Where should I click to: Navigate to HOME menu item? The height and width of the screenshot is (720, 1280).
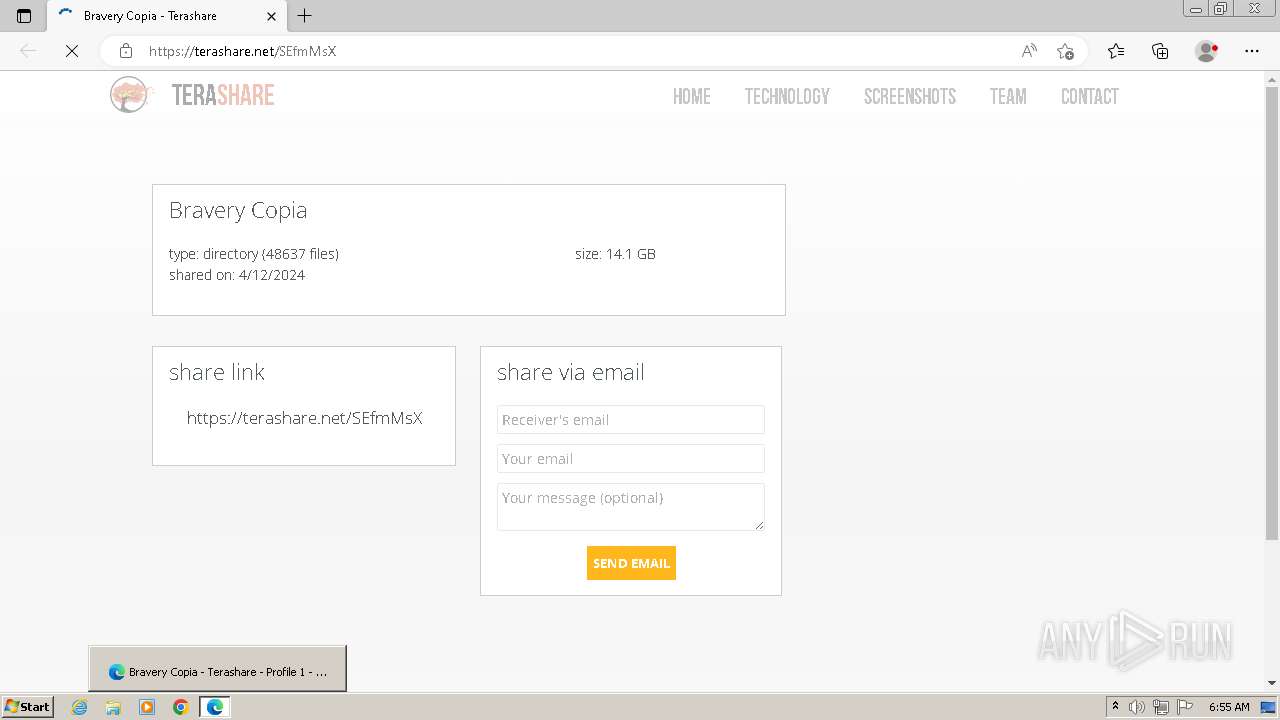691,96
